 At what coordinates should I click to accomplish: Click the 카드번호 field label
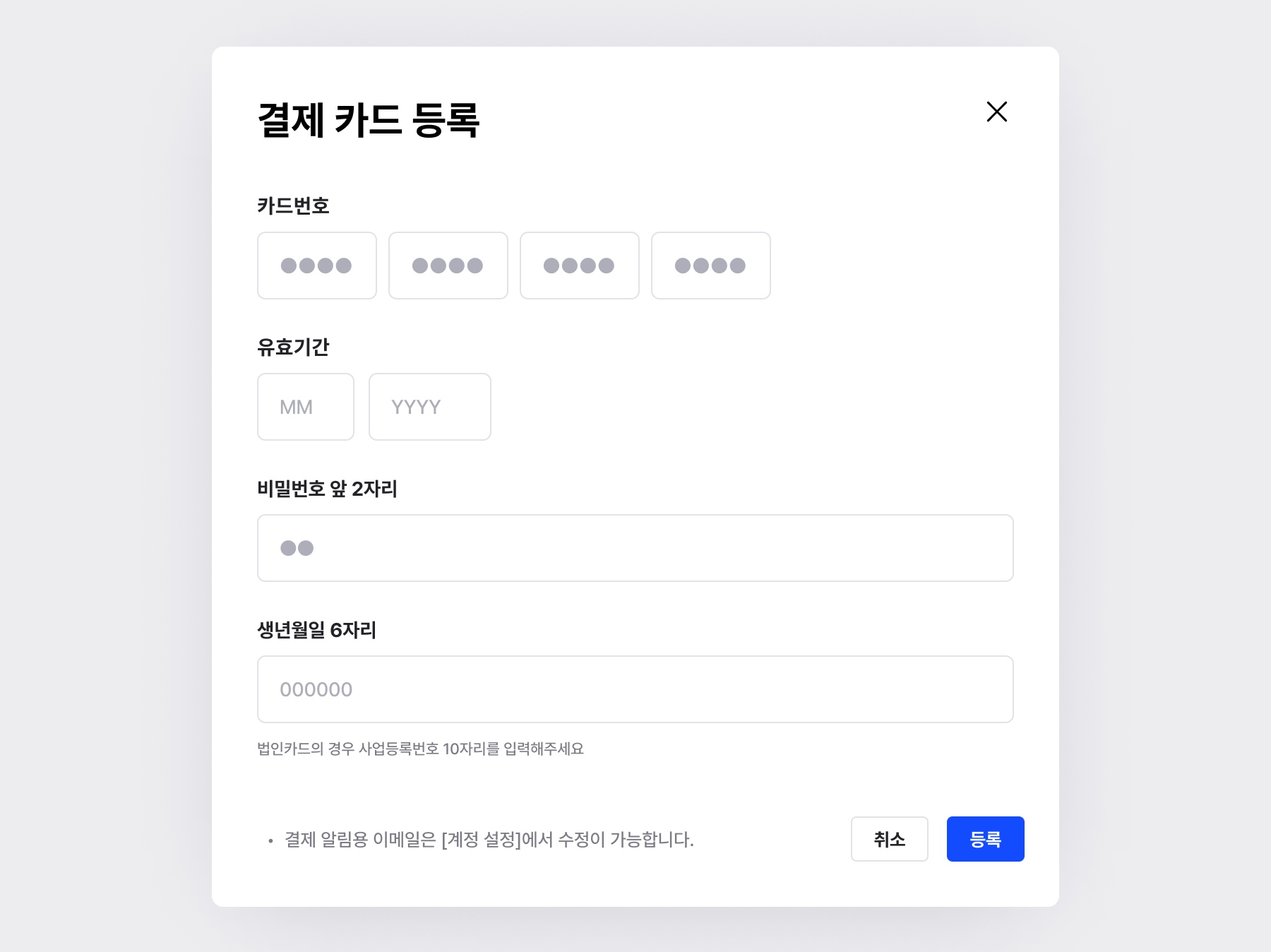[293, 206]
